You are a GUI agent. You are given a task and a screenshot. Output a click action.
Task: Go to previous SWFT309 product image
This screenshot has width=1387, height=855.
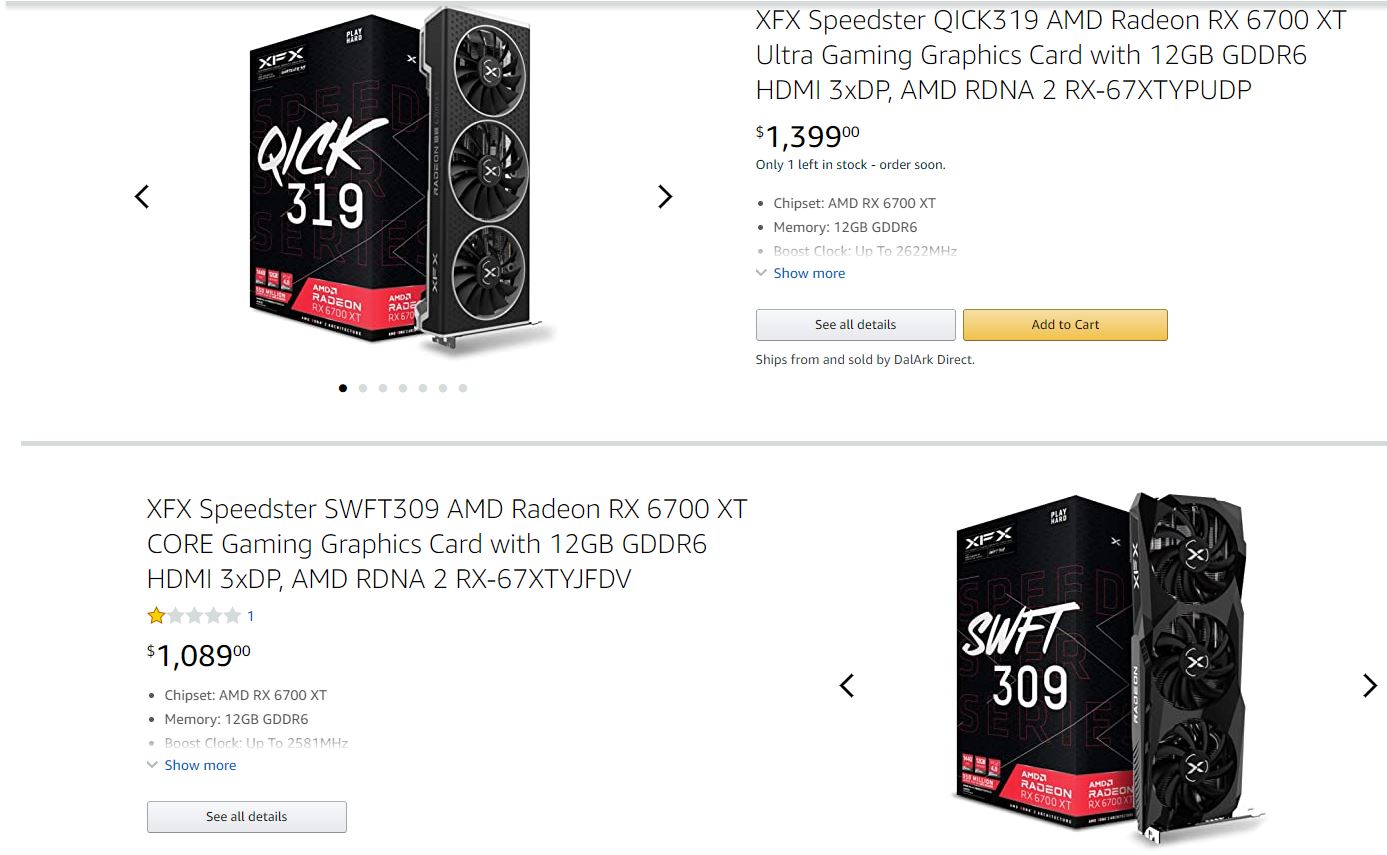(847, 686)
